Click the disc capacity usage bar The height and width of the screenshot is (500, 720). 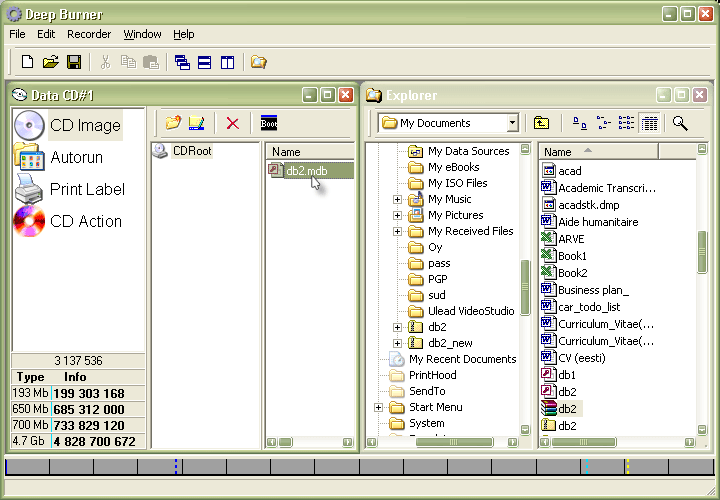pyautogui.click(x=359, y=467)
